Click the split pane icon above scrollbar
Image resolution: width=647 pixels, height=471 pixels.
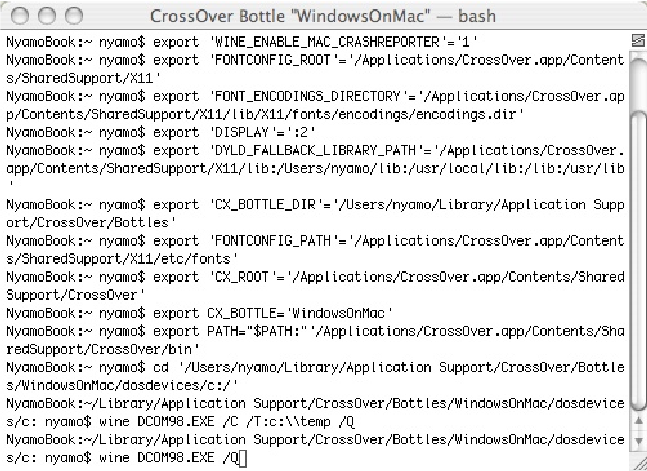(638, 40)
